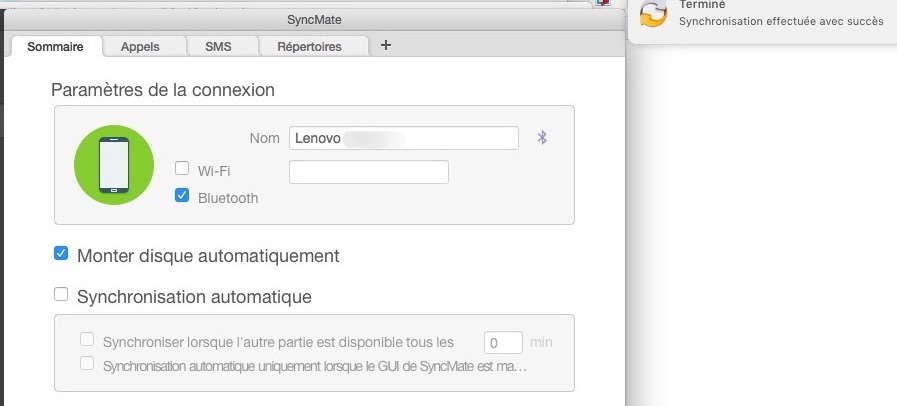Disable Monter disque automatiquement
This screenshot has width=897, height=406.
click(61, 255)
